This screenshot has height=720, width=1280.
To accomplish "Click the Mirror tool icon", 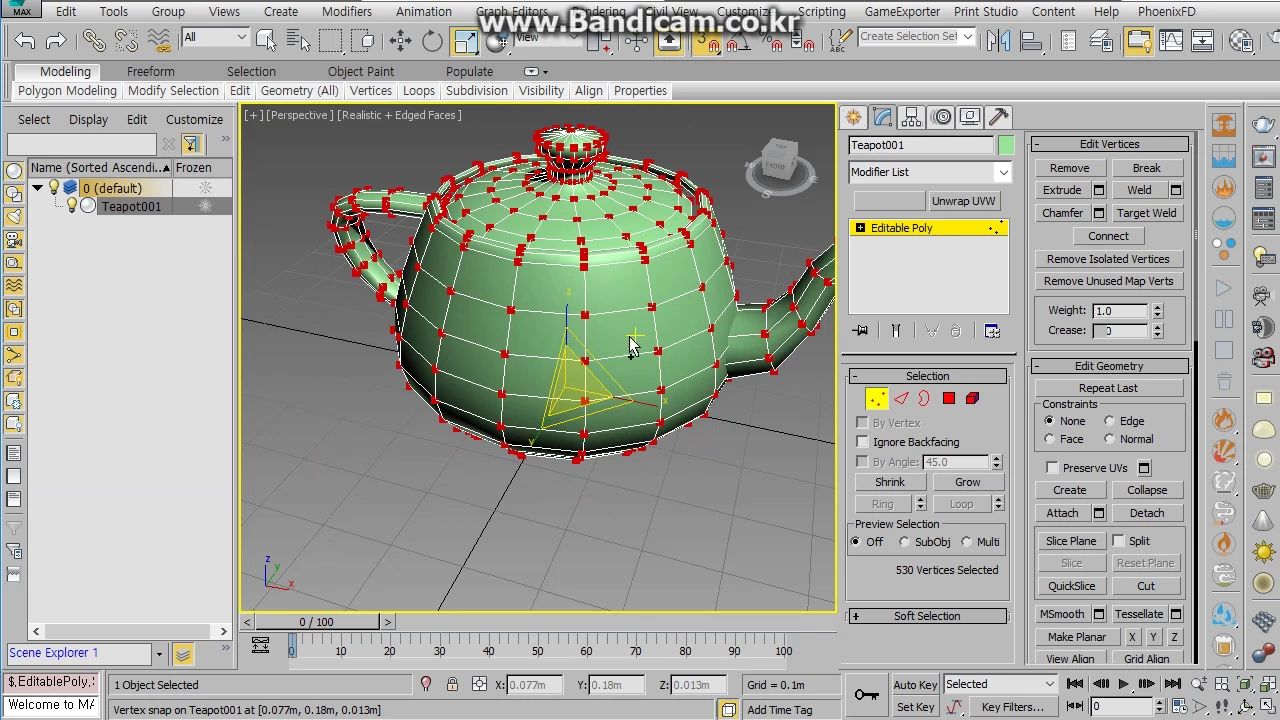I will (997, 41).
